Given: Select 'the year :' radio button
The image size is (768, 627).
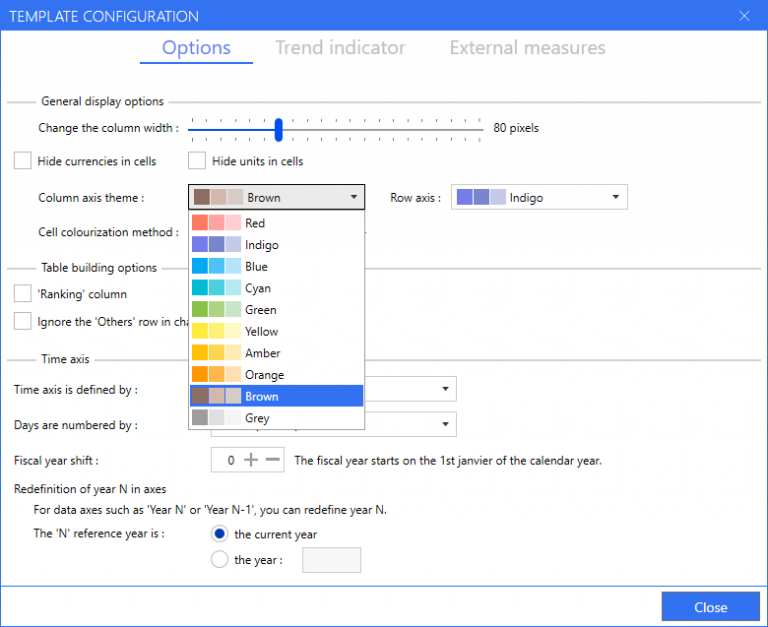Looking at the screenshot, I should click(x=219, y=559).
